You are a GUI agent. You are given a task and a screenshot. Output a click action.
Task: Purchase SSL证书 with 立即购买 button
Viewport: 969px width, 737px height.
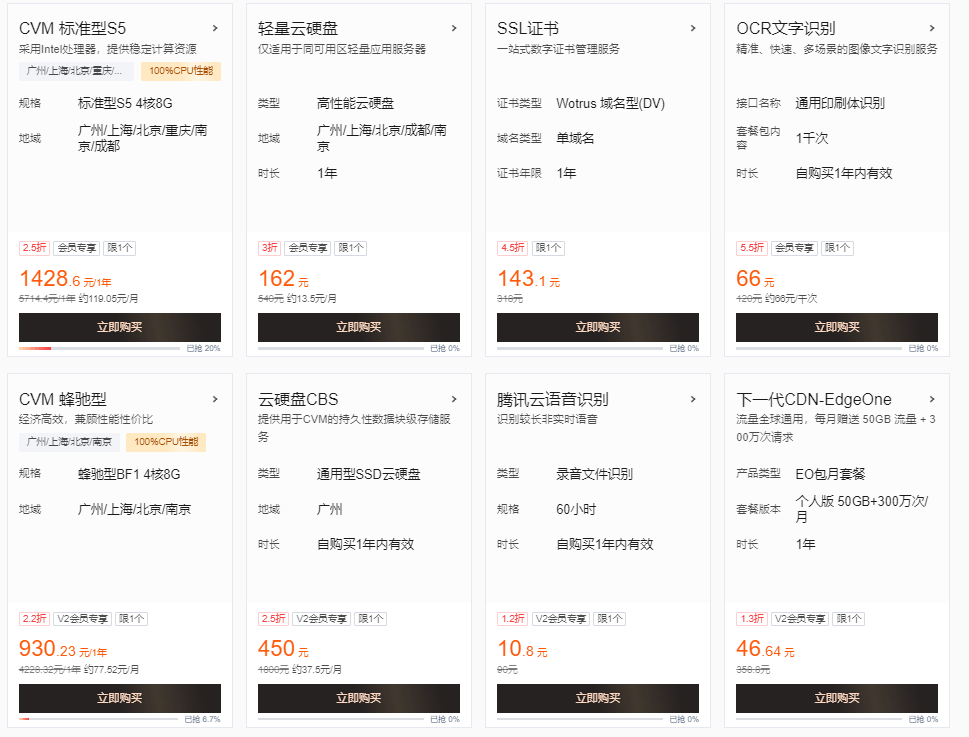tap(598, 327)
